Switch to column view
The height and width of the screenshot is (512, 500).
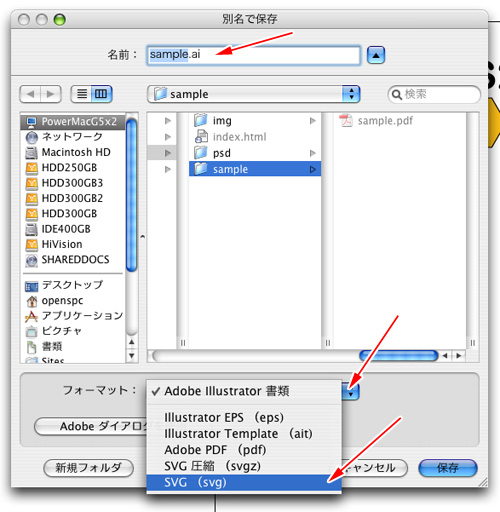pos(101,94)
